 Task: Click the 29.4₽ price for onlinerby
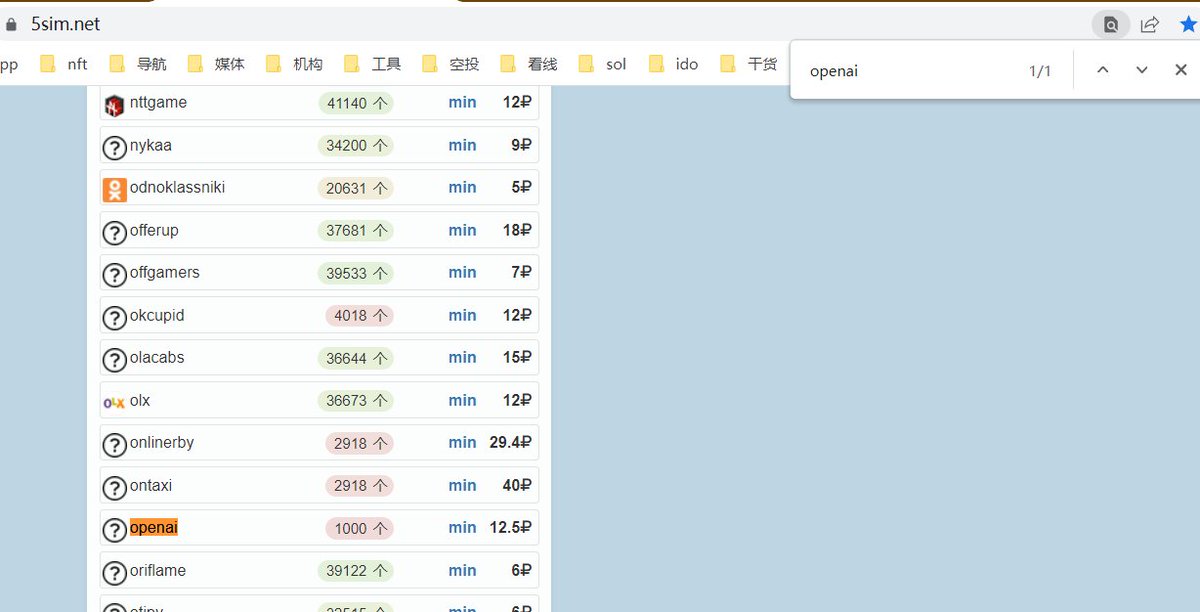pos(510,442)
